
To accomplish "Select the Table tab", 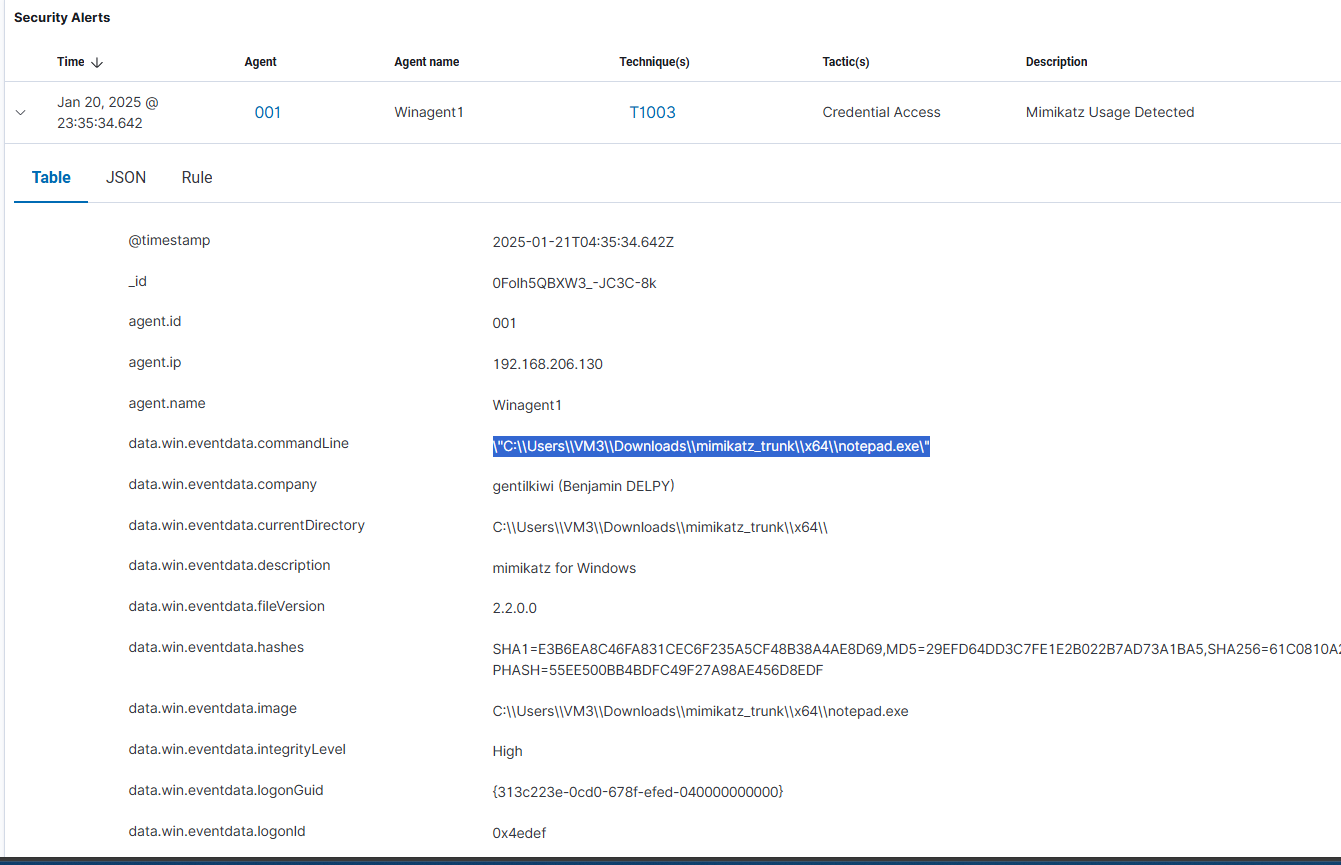I will [x=51, y=177].
